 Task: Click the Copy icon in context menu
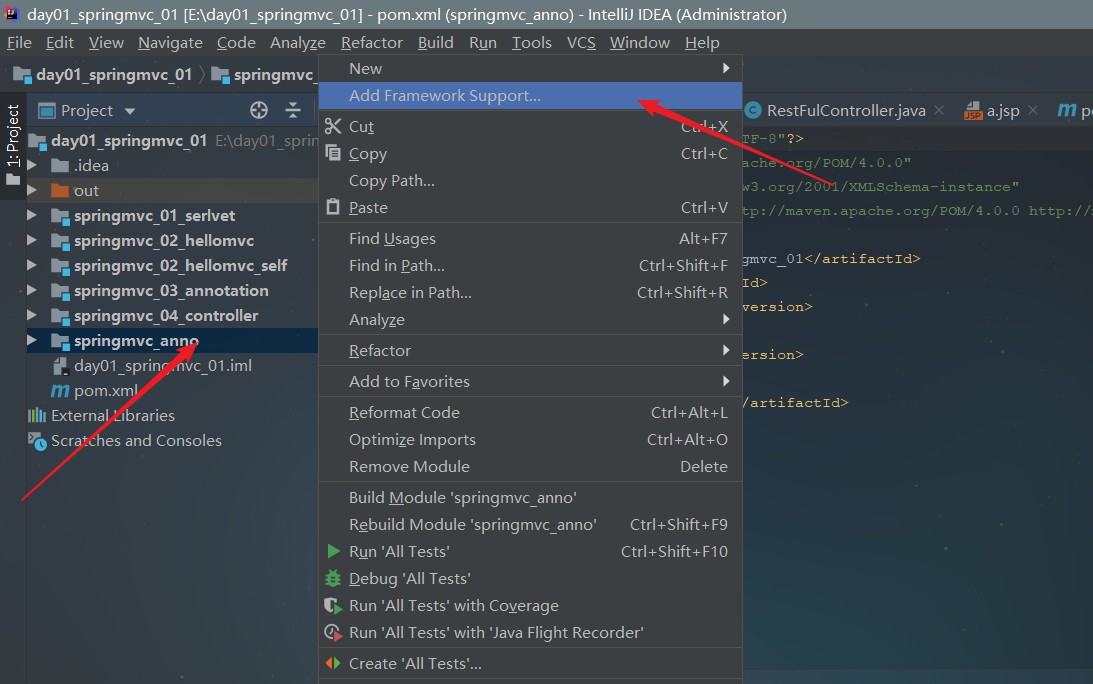(333, 153)
